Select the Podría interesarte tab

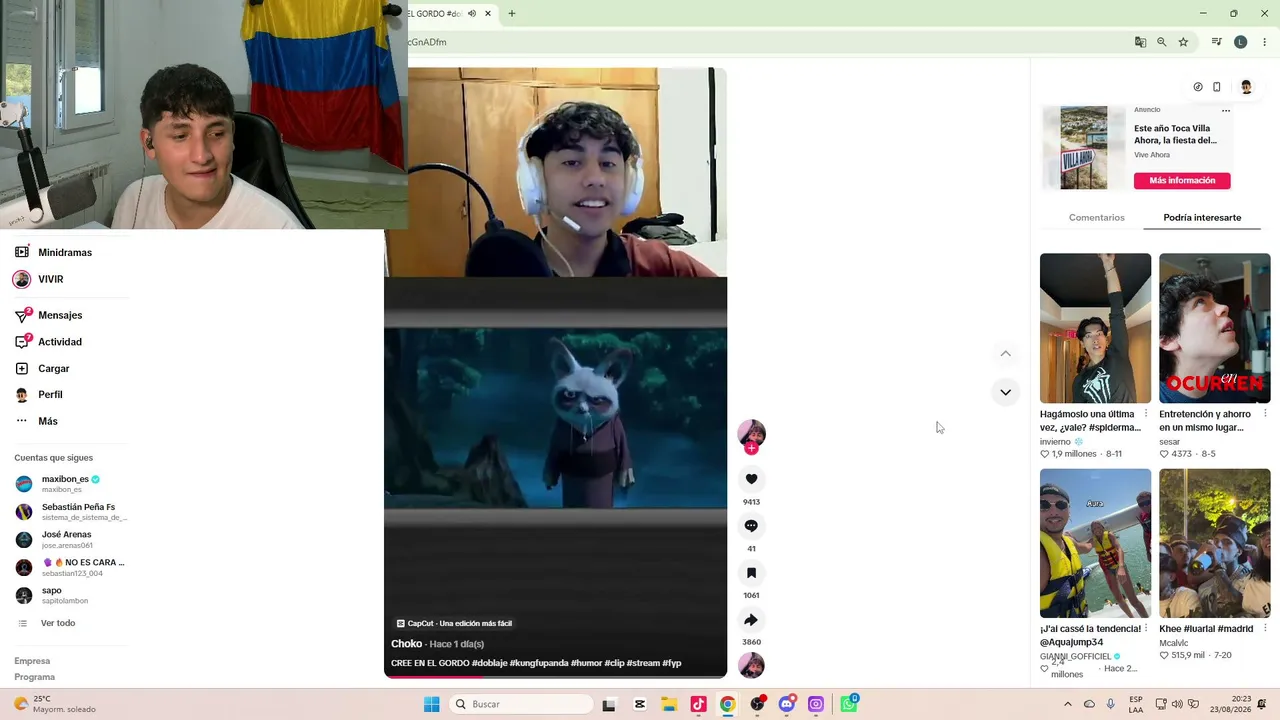click(1202, 217)
